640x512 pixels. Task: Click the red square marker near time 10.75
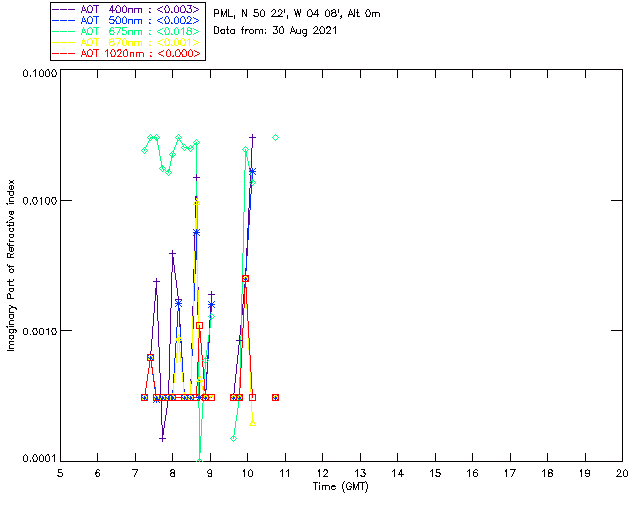pos(275,397)
